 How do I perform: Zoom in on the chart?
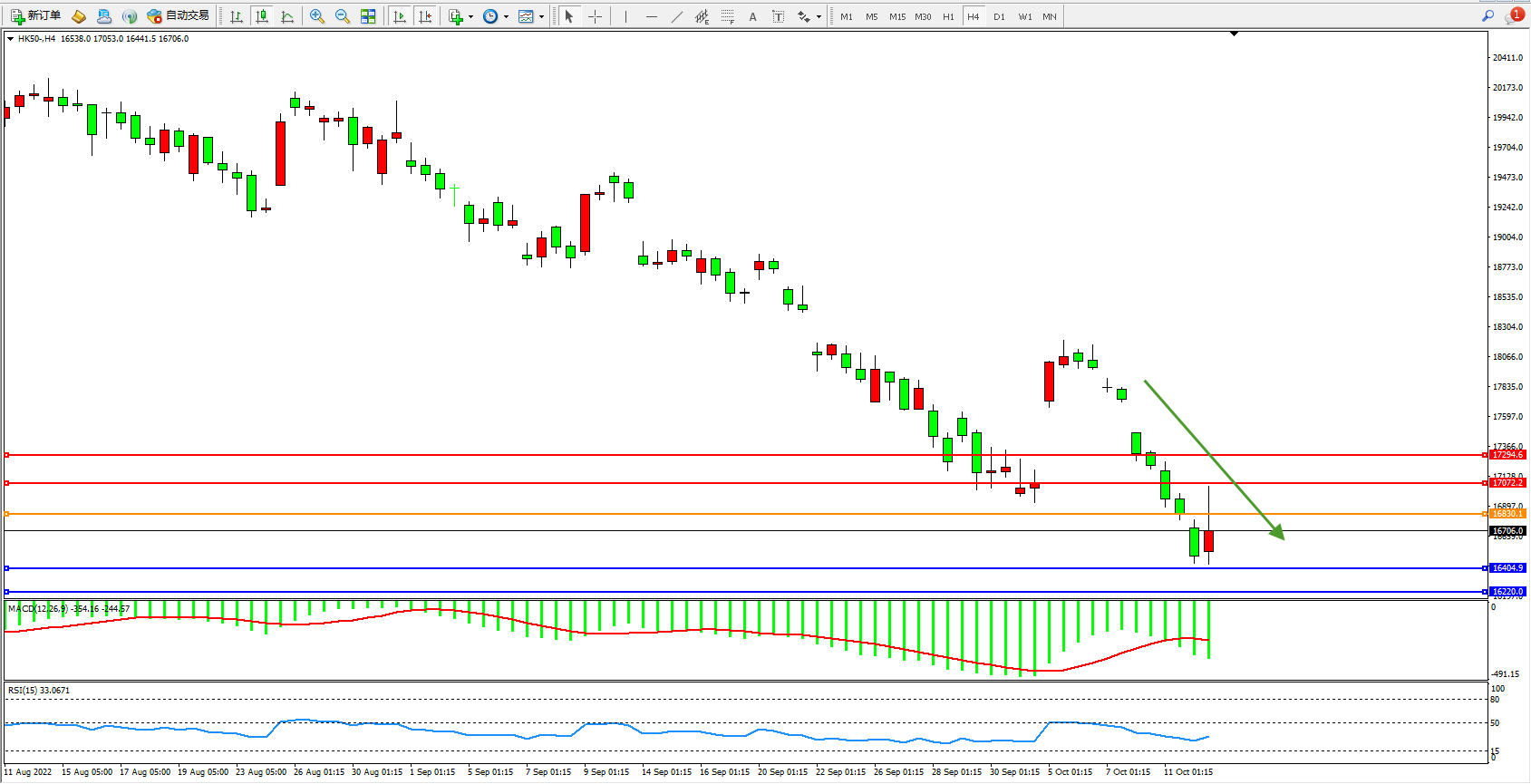(316, 16)
